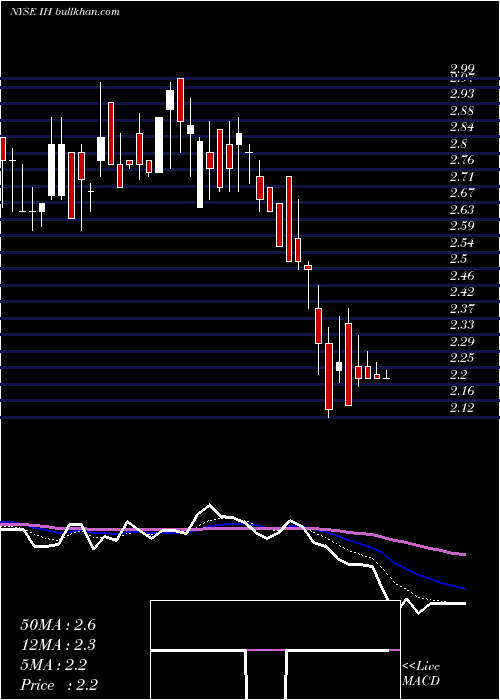Click the 2.29 price axis label
Viewport: 500px width, 700px height.
462,342
